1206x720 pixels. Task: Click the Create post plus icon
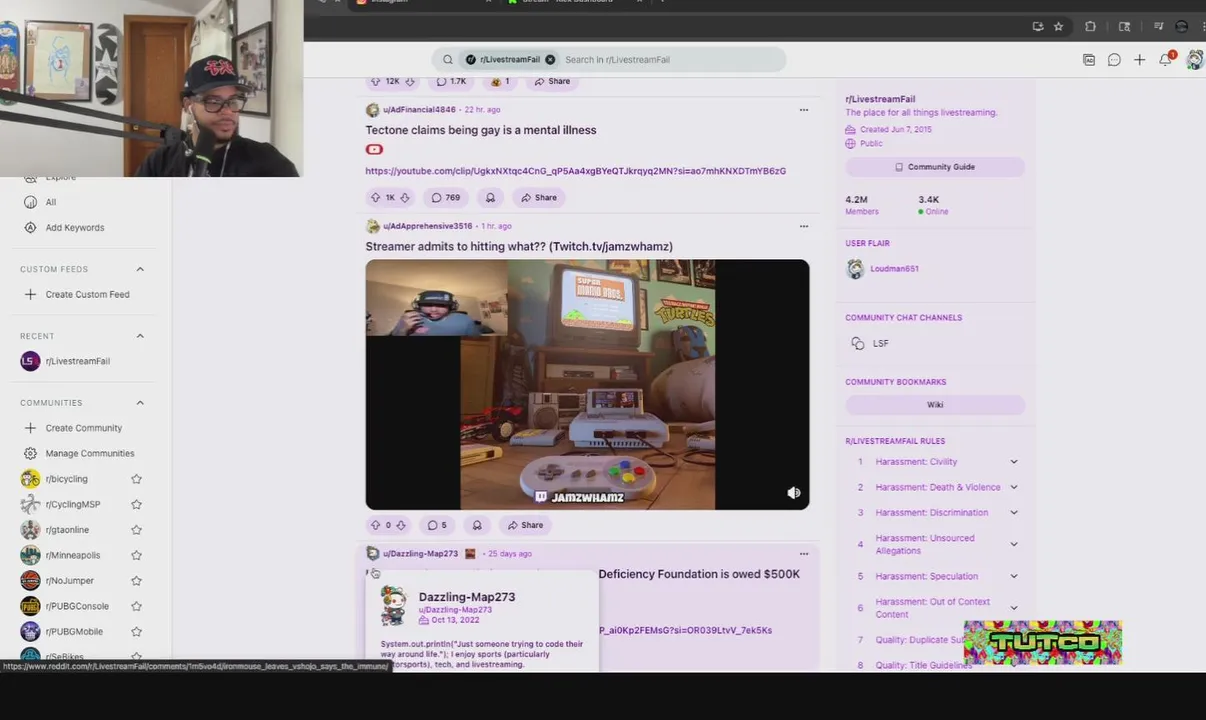(x=1139, y=60)
